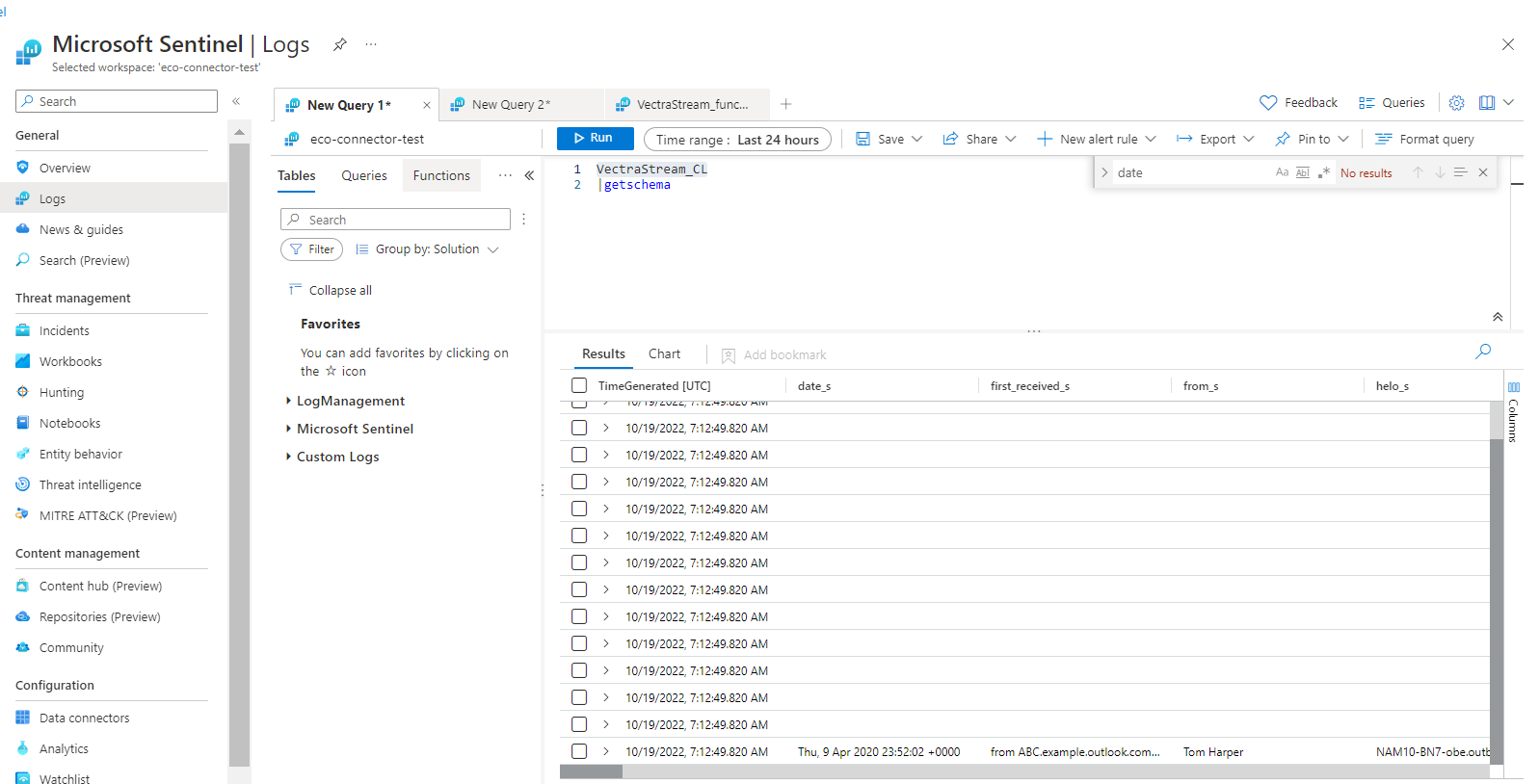
Task: Run the query
Action: pyautogui.click(x=596, y=139)
